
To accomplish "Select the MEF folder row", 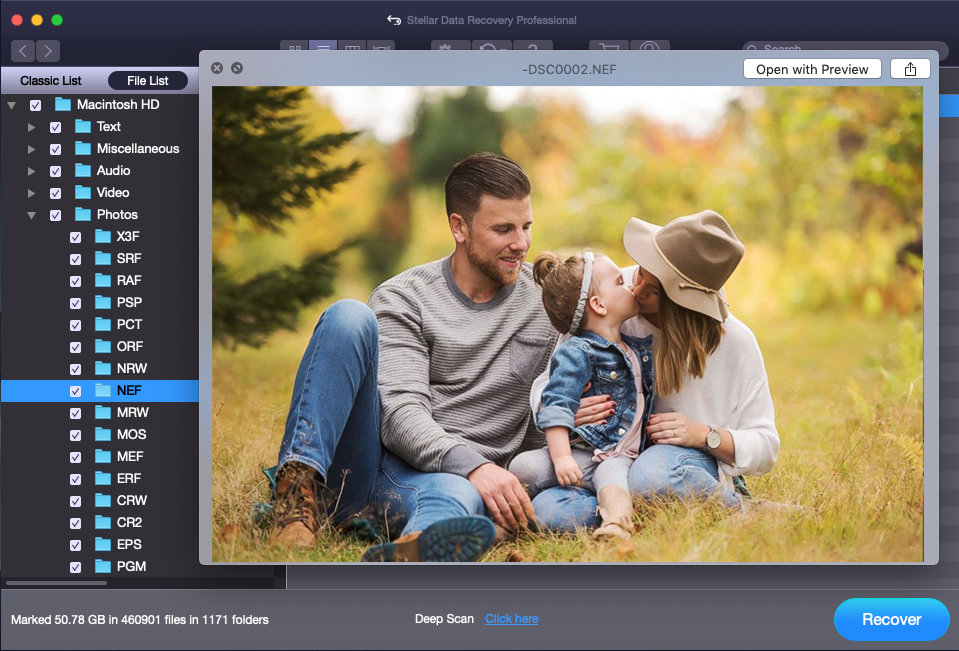I will coord(100,457).
